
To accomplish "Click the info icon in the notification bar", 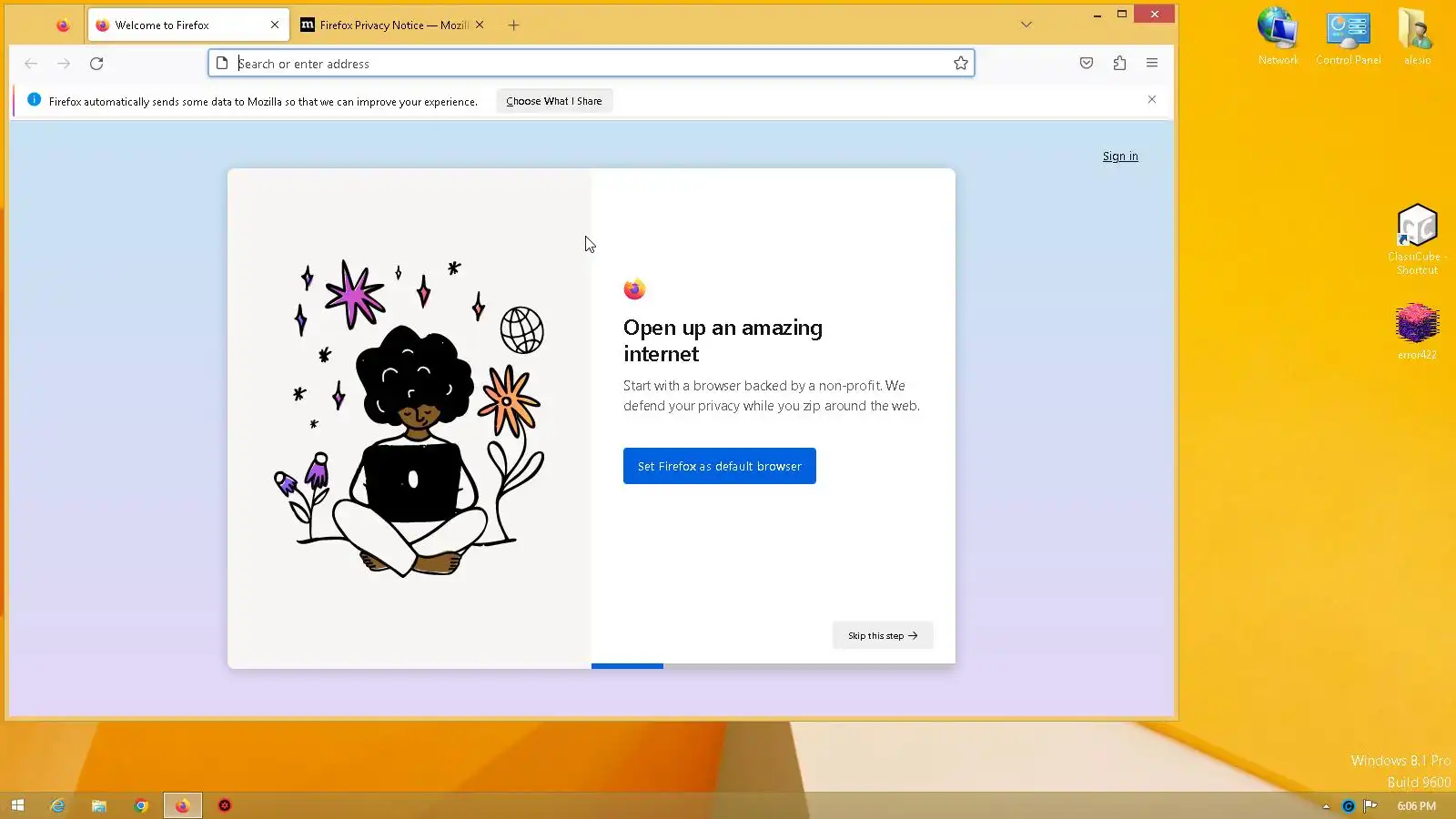I will (x=34, y=100).
